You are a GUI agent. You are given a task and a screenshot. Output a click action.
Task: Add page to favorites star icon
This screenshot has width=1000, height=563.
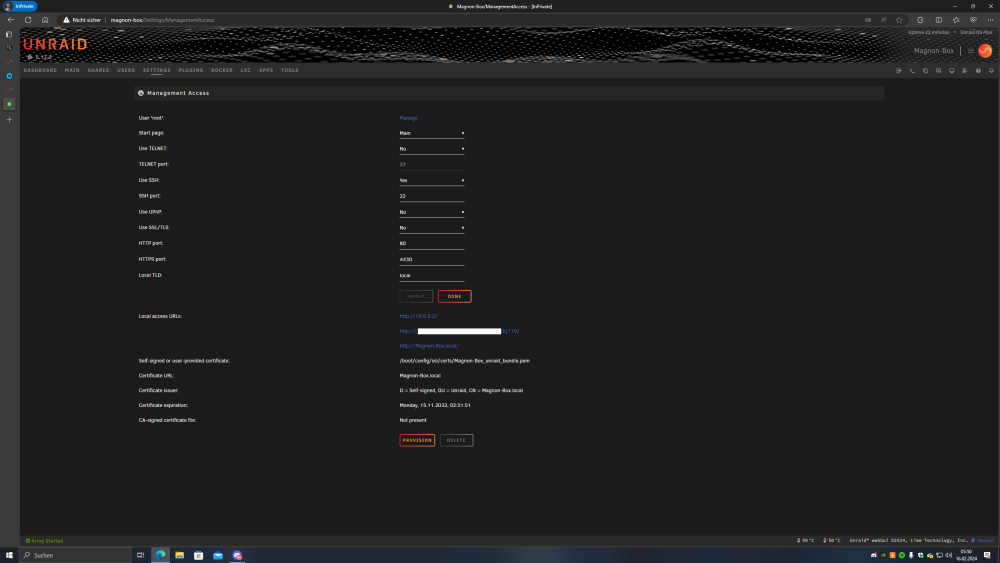(899, 20)
